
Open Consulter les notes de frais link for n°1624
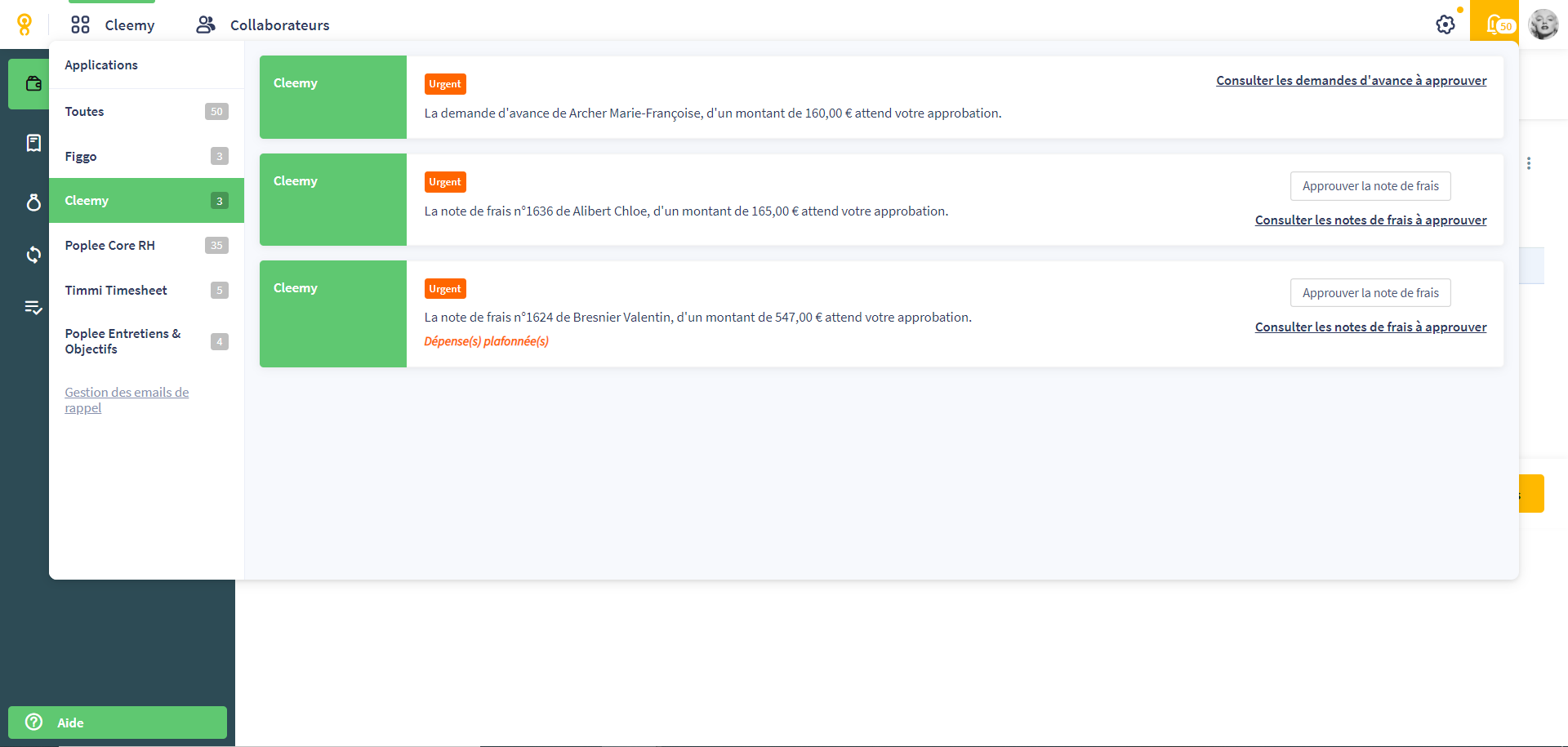point(1370,327)
